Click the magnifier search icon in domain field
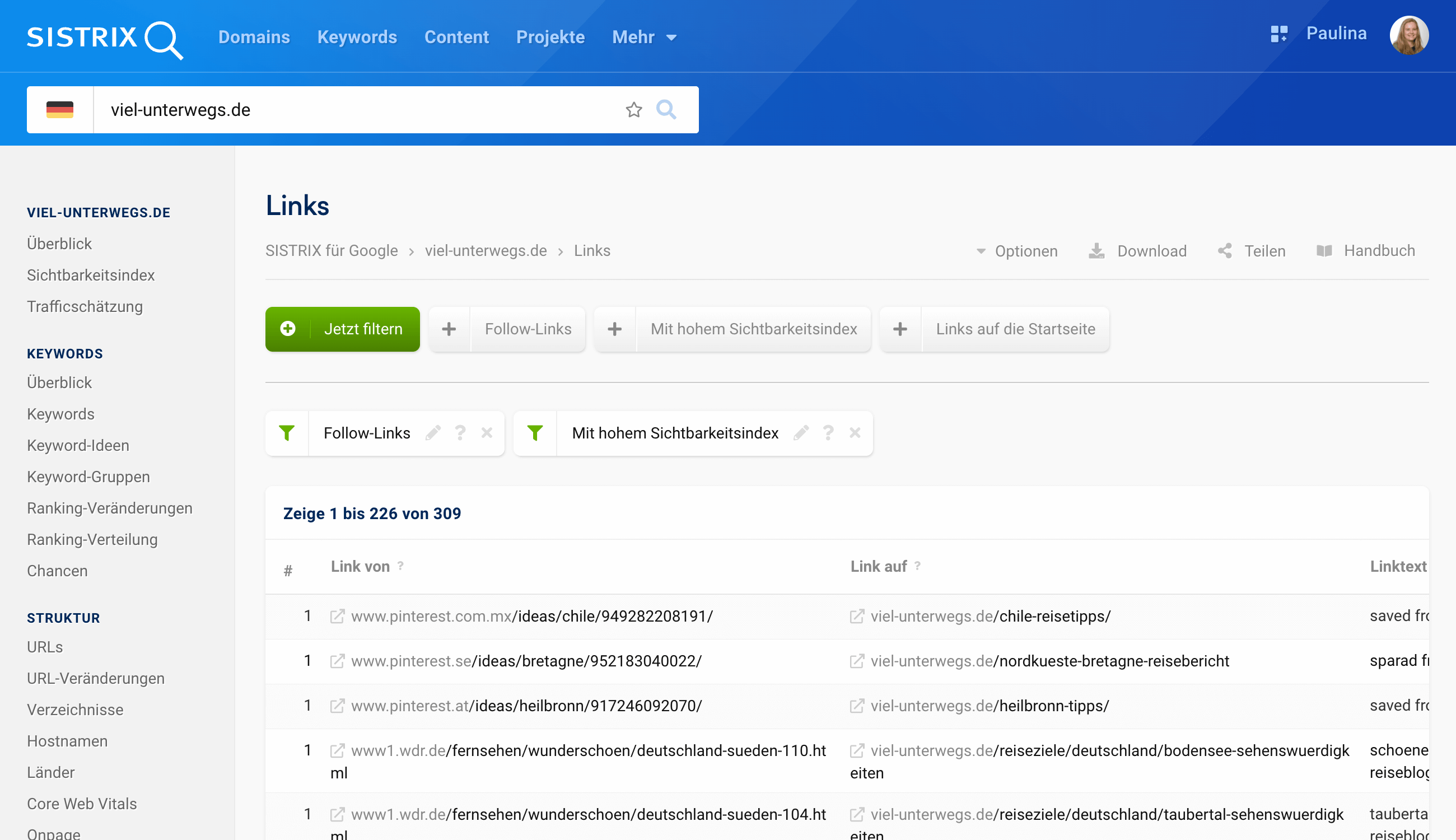 (666, 110)
